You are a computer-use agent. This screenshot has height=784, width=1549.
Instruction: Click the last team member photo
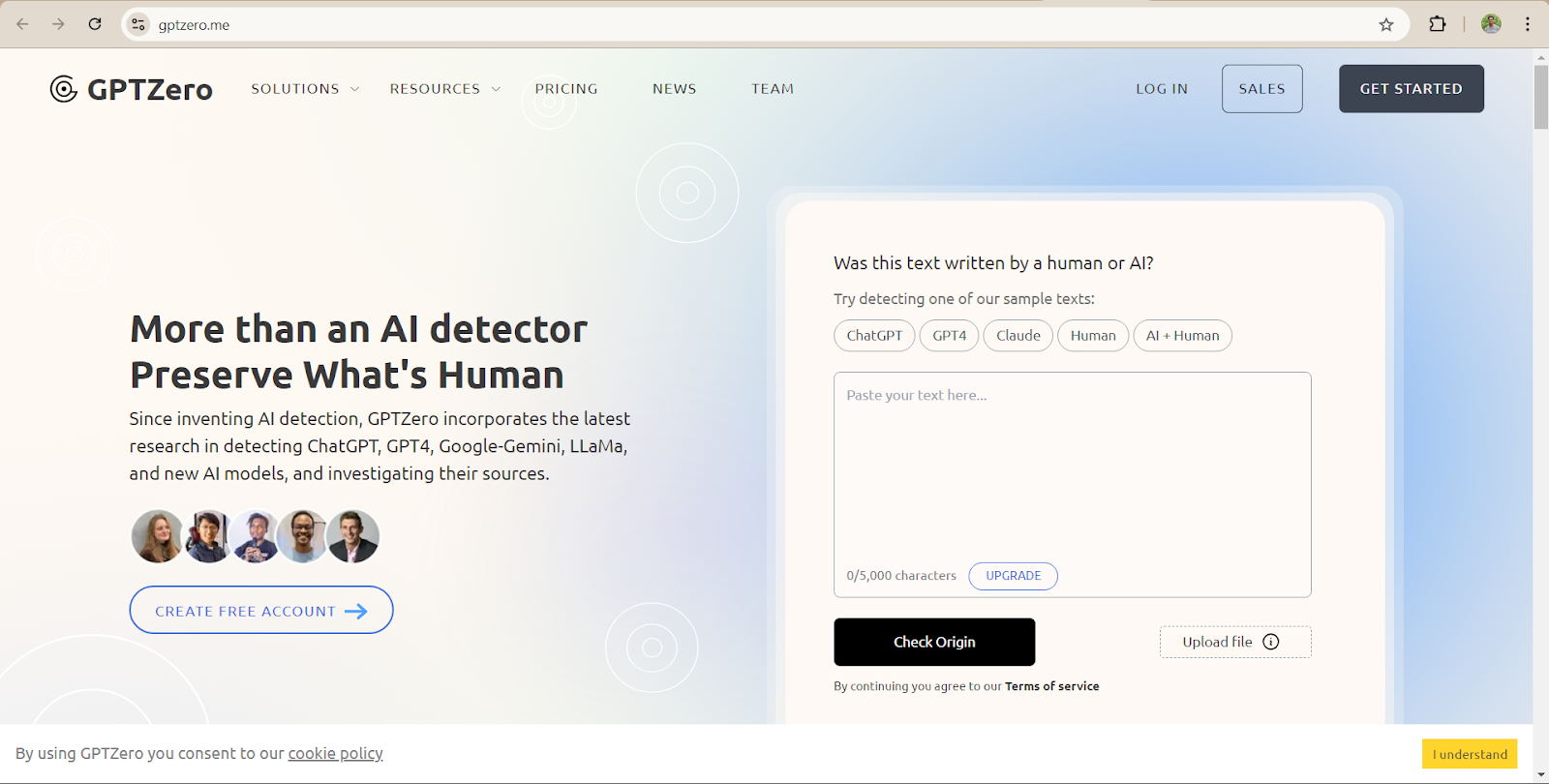353,536
